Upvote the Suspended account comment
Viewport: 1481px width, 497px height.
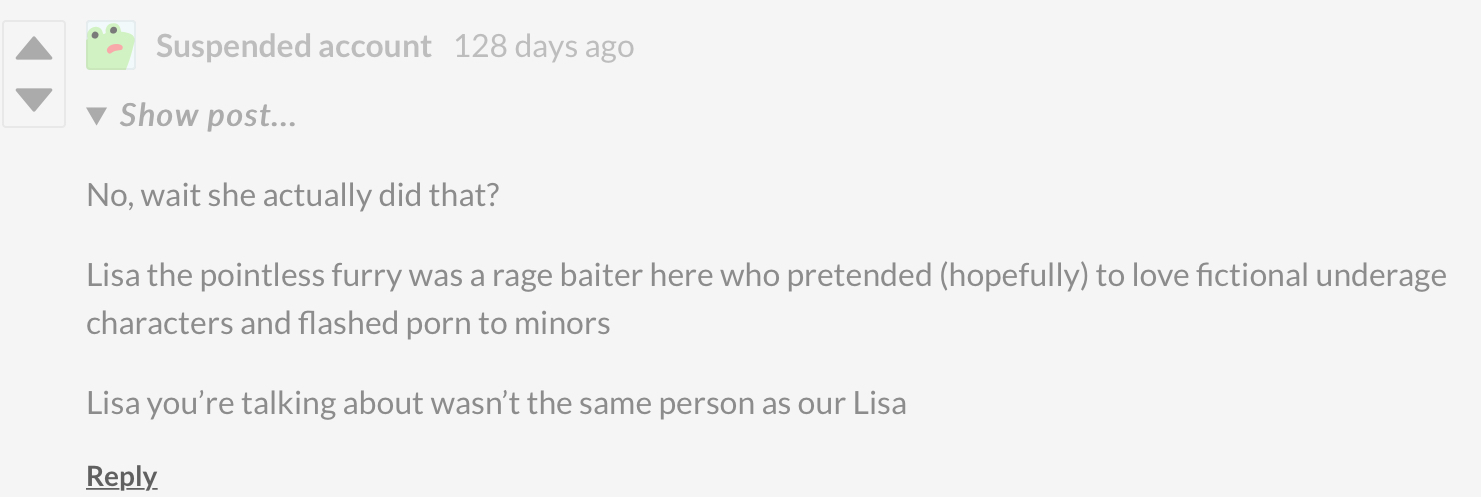coord(34,48)
